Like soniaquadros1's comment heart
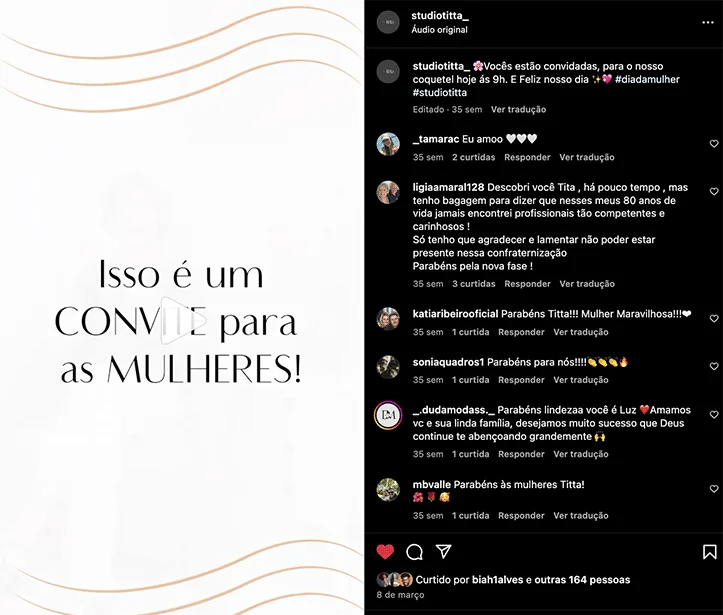 [x=714, y=367]
